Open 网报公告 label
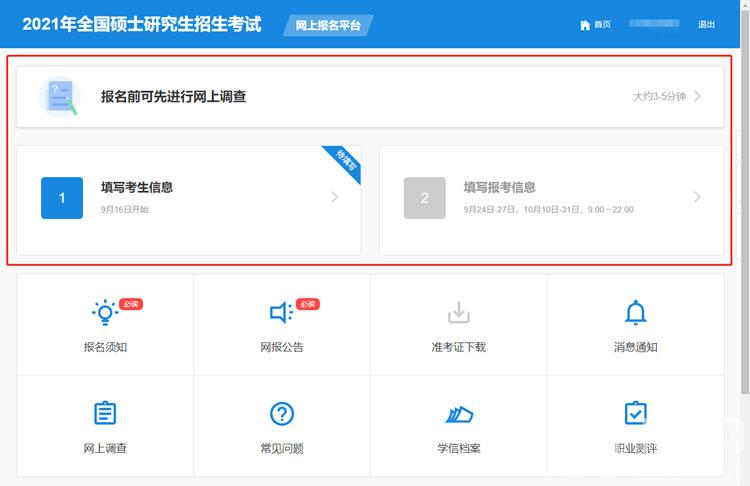 tap(282, 347)
